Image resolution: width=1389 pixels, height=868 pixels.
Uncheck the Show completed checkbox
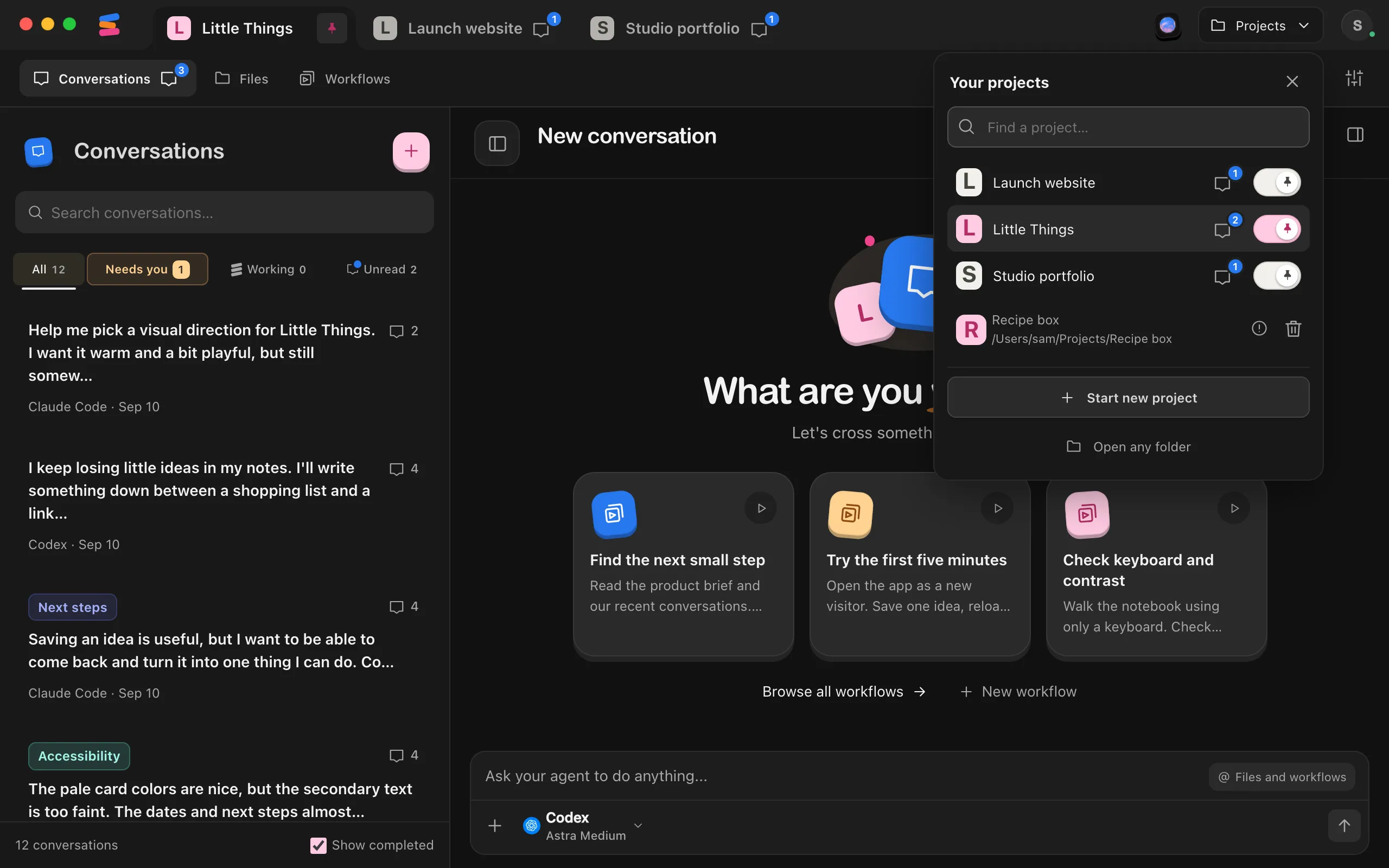pos(318,845)
